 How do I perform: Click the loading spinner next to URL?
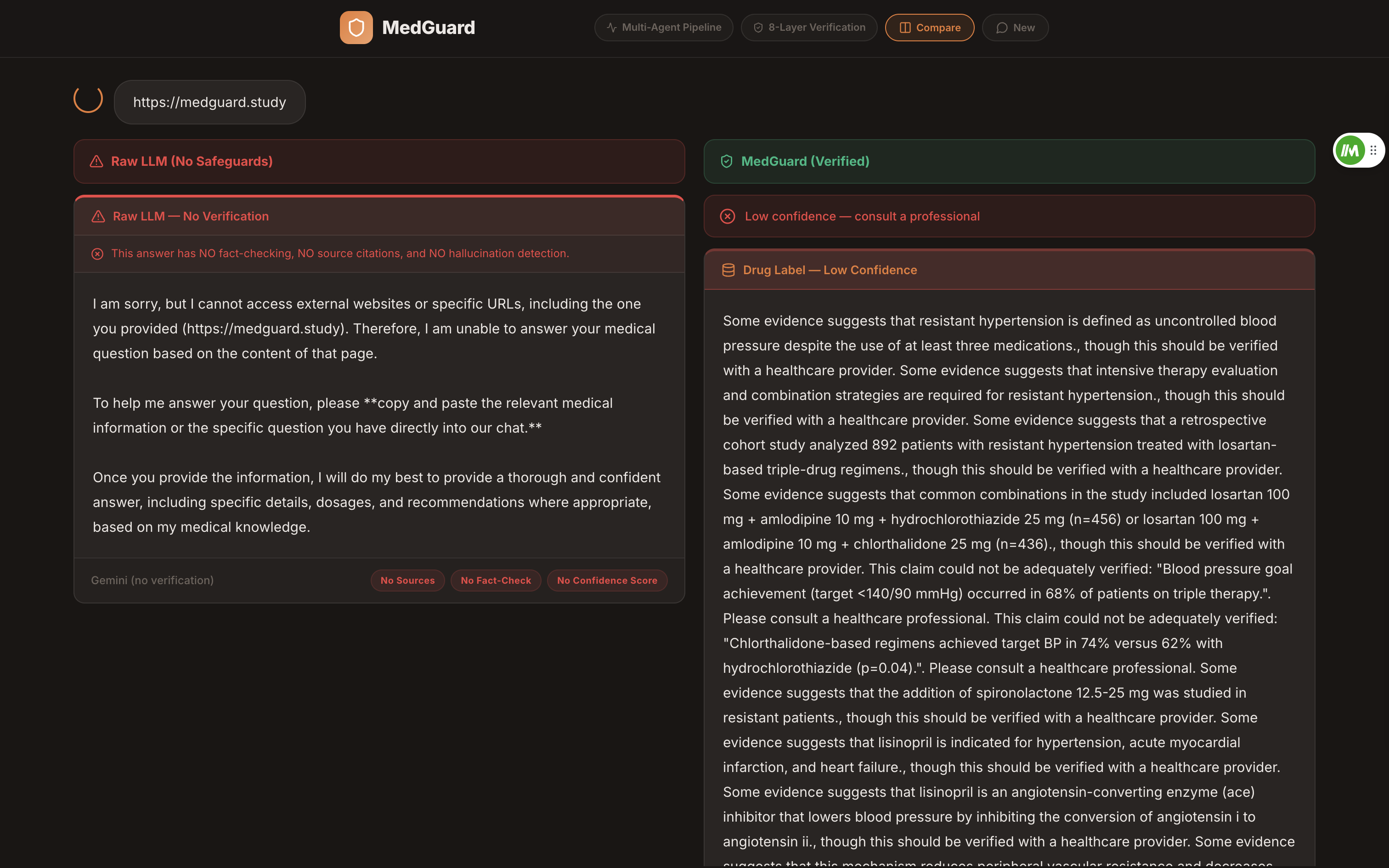point(88,99)
